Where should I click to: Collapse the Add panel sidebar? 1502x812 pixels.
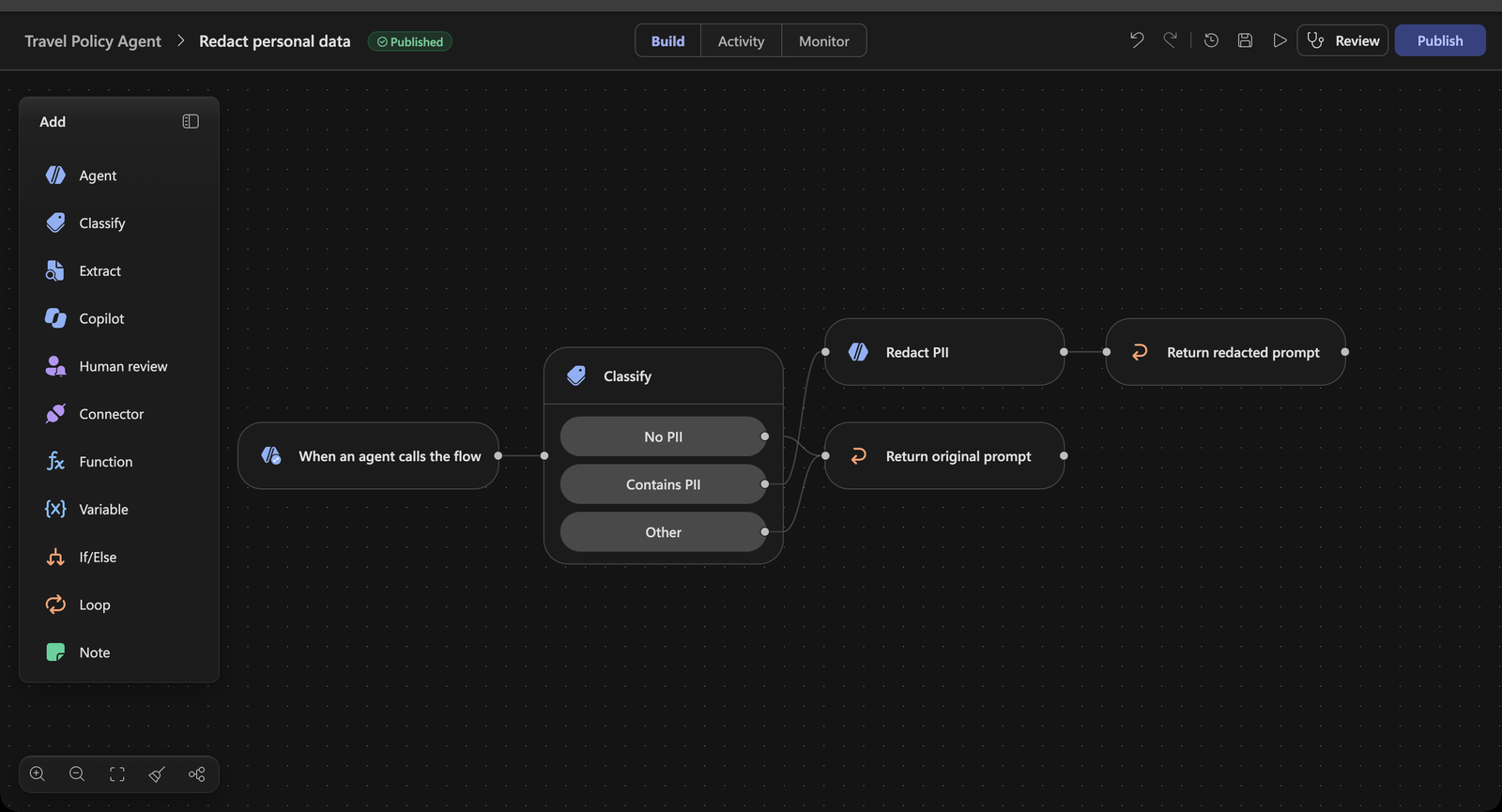191,121
